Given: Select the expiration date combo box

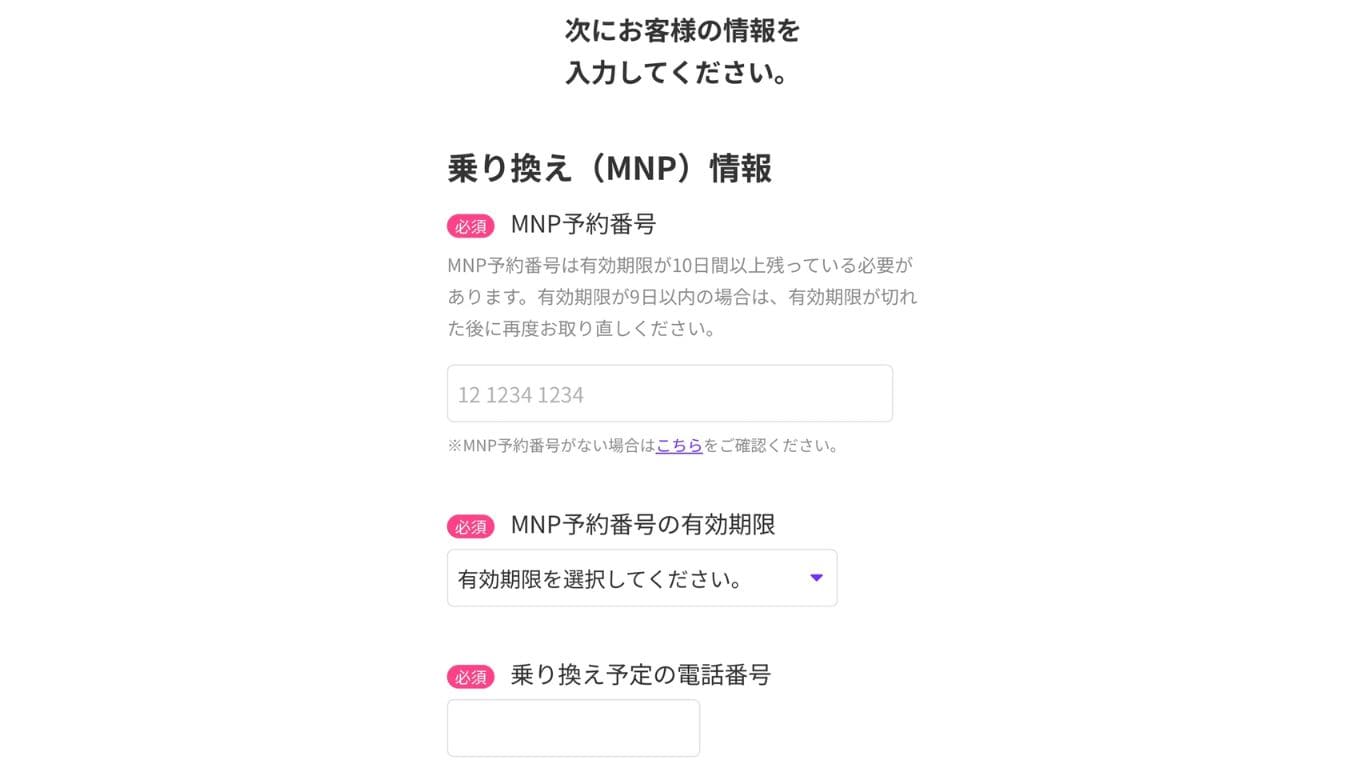Looking at the screenshot, I should (x=641, y=577).
